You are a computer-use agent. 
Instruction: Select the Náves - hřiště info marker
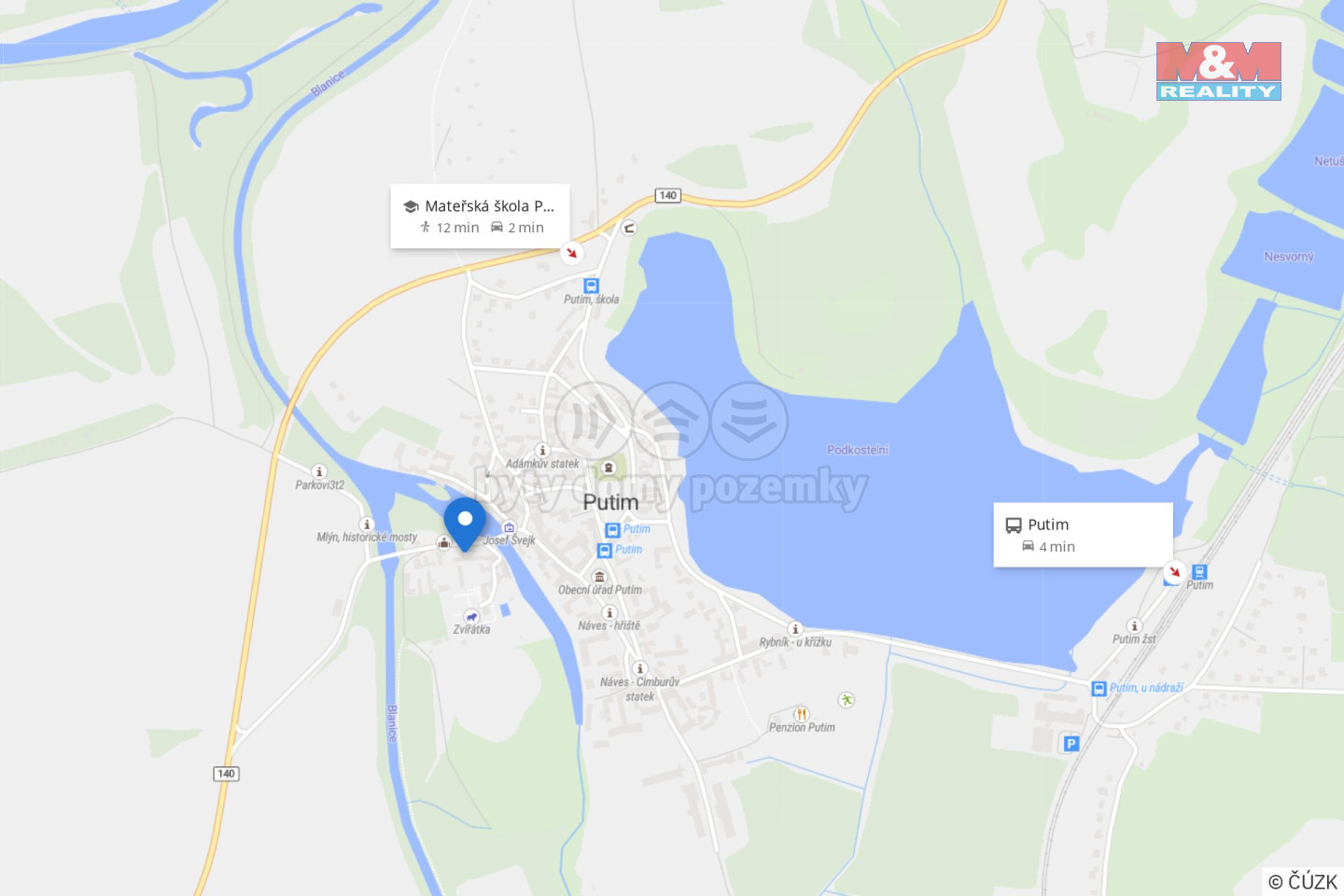pyautogui.click(x=609, y=612)
